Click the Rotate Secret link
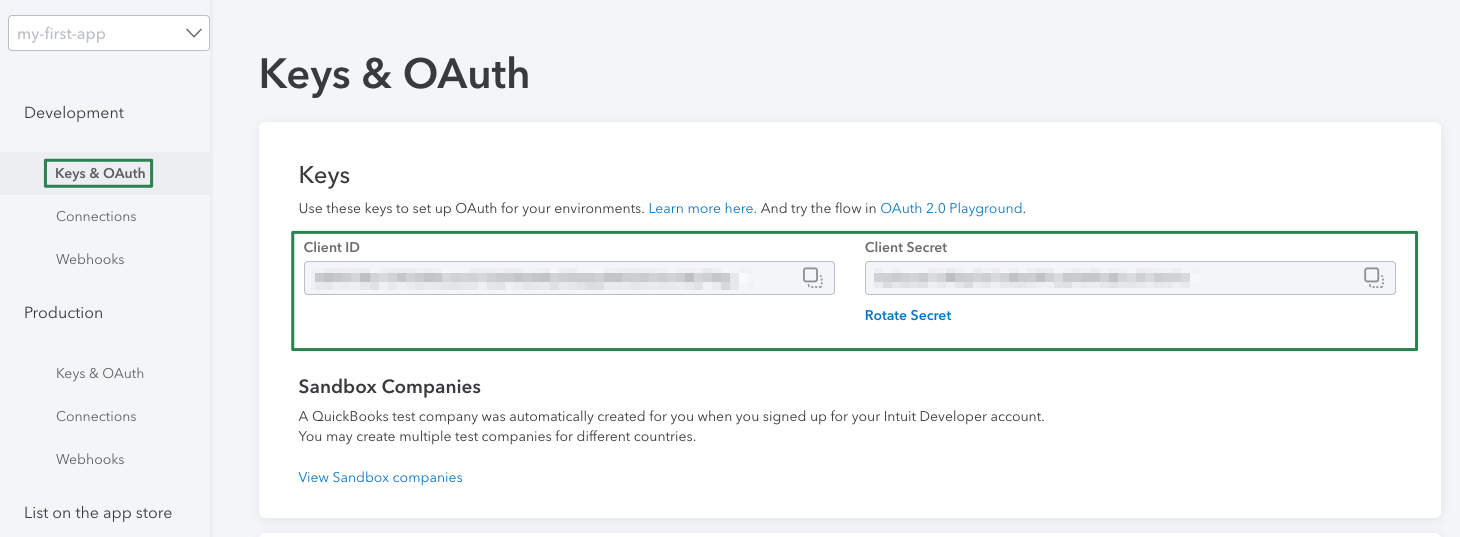The image size is (1460, 537). [908, 316]
